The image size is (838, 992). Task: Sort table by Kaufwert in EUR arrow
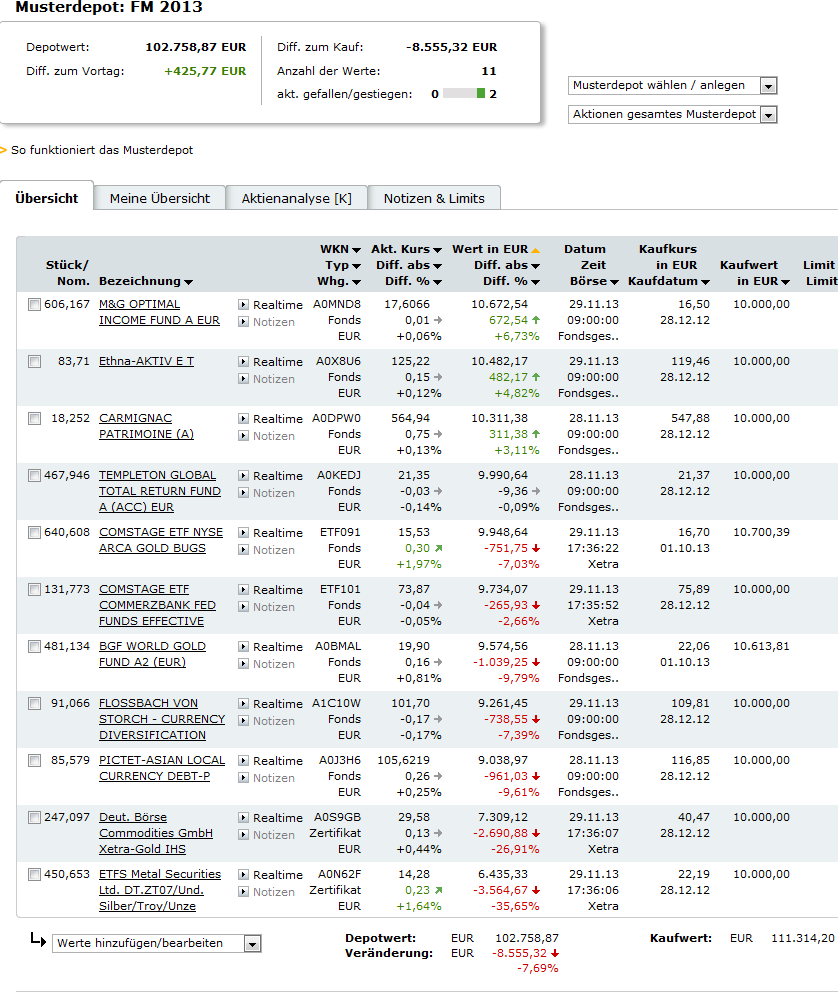tap(786, 282)
